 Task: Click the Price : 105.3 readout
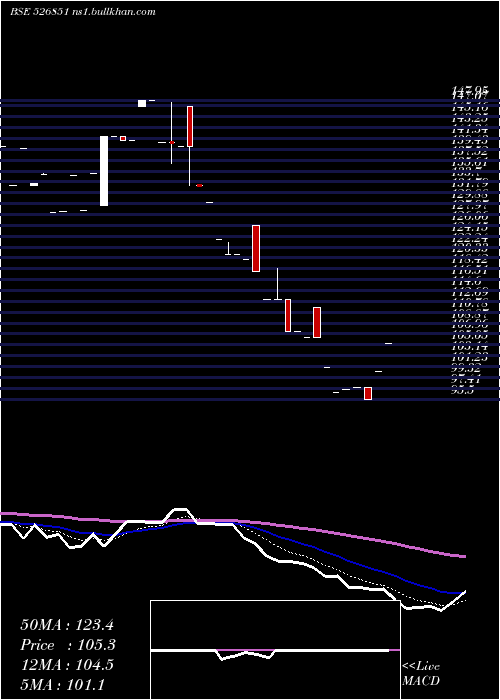click(68, 645)
